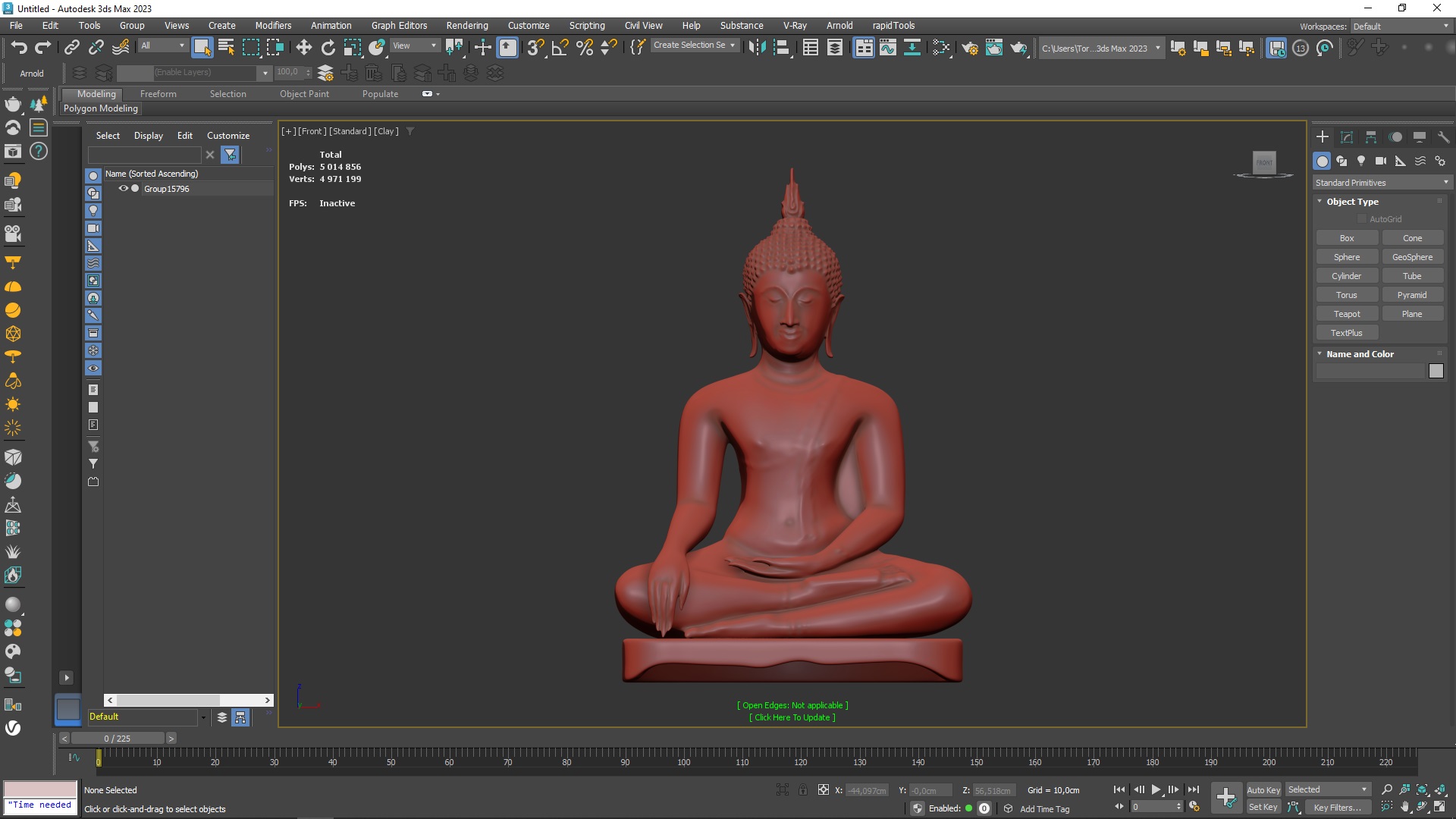Viewport: 1456px width, 819px height.
Task: Click the Sphere primitive button
Action: [x=1347, y=257]
